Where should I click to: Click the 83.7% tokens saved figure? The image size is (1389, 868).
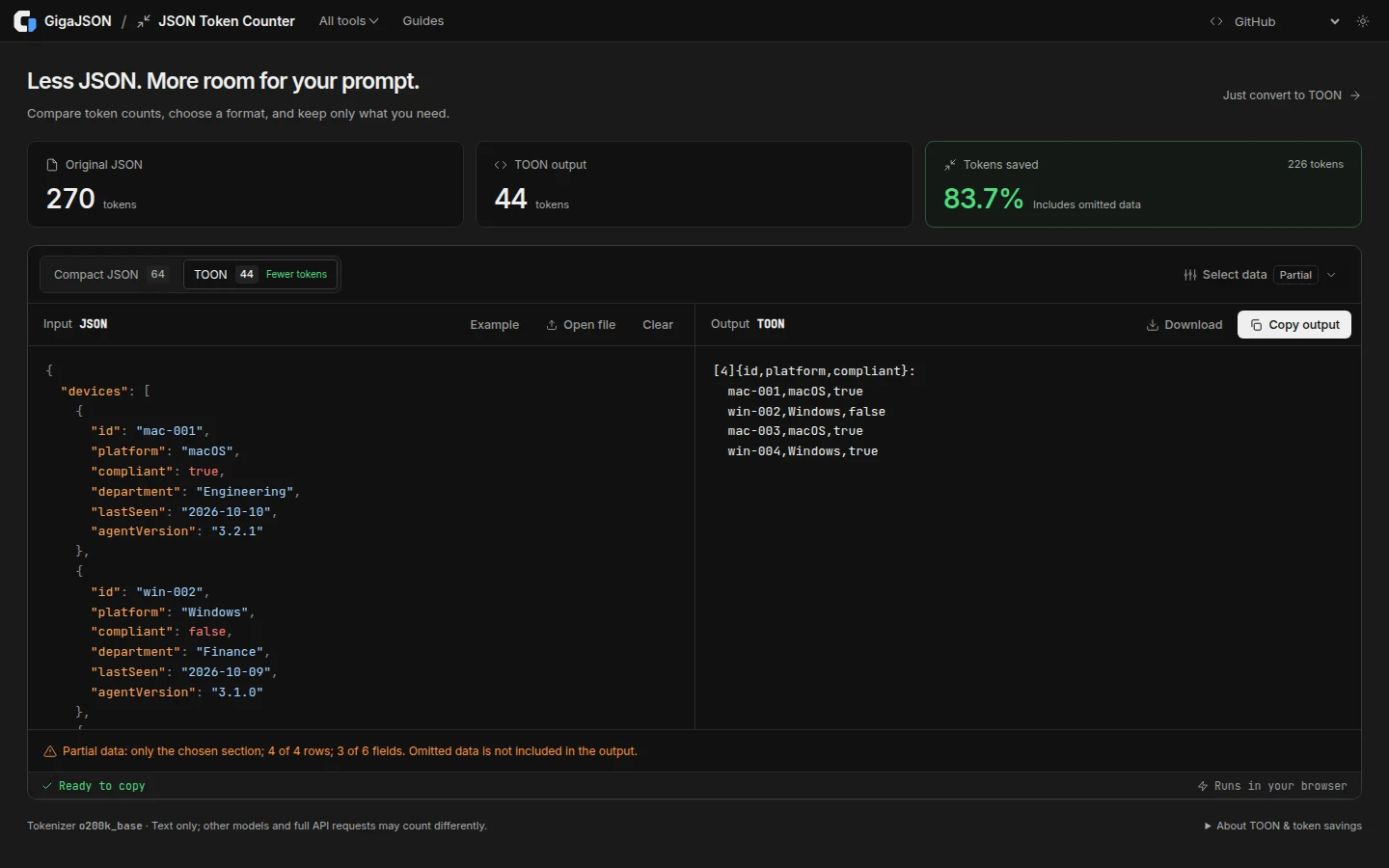(983, 199)
